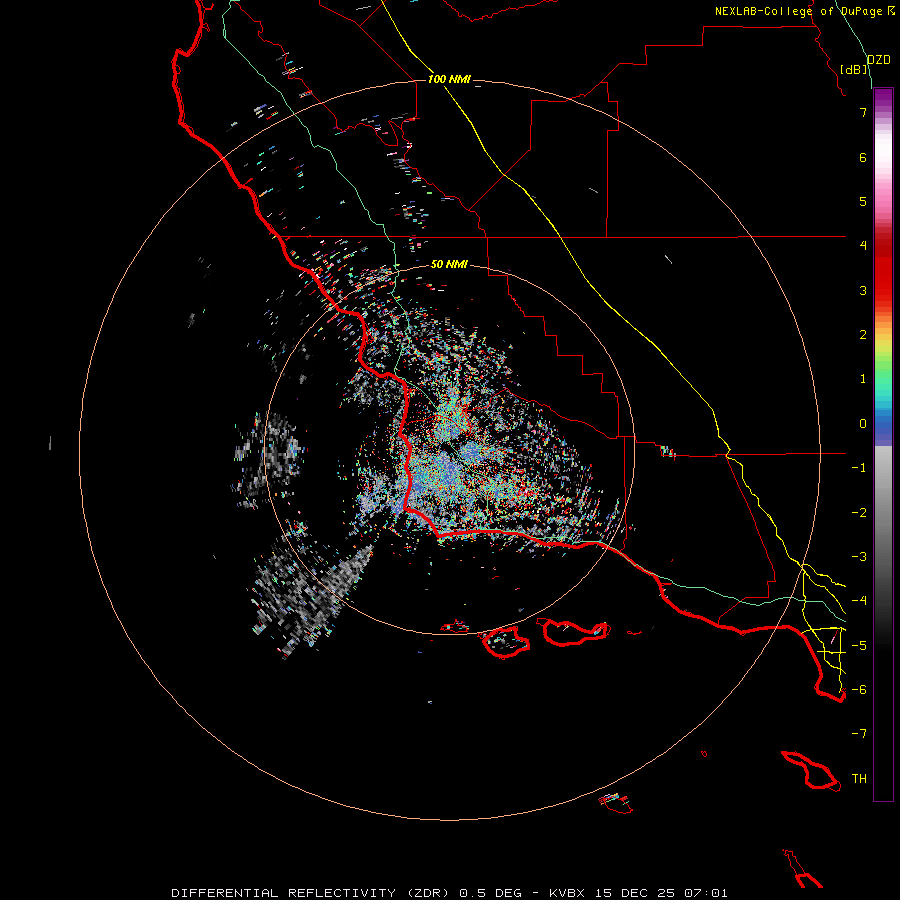The height and width of the screenshot is (900, 900).
Task: Click the 6 value on color scale
Action: (863, 157)
